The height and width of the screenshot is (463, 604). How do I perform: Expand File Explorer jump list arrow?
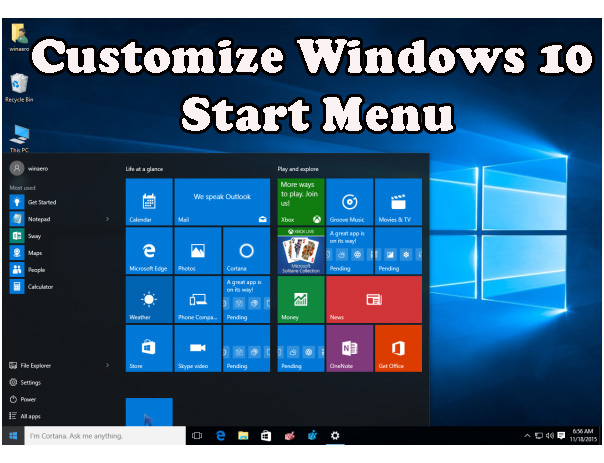(107, 365)
